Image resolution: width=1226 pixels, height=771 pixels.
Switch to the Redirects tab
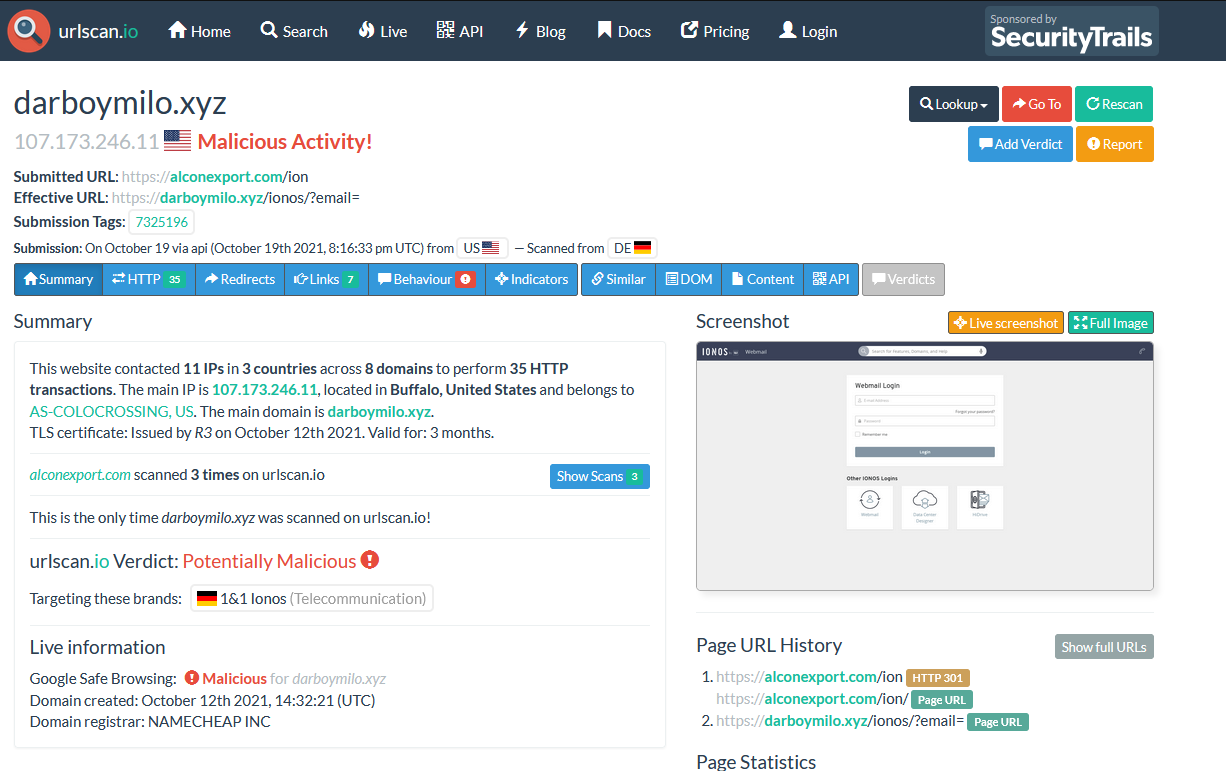coord(240,279)
